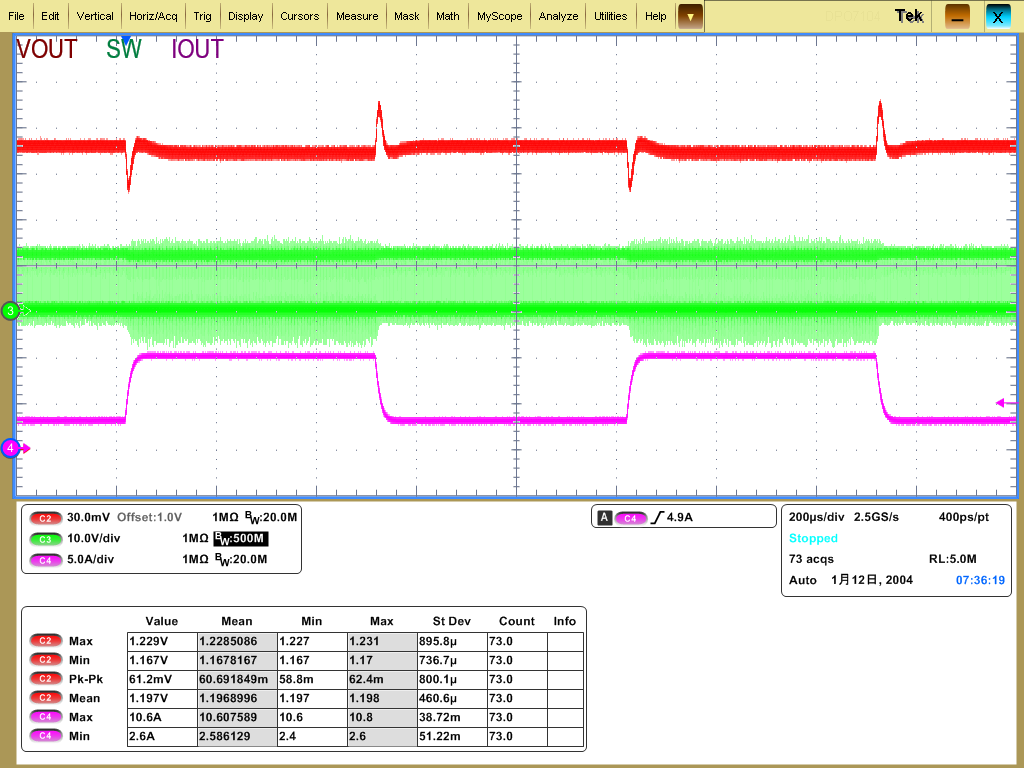
Task: Select the C2 channel badge in vertical readout
Action: coord(44,518)
